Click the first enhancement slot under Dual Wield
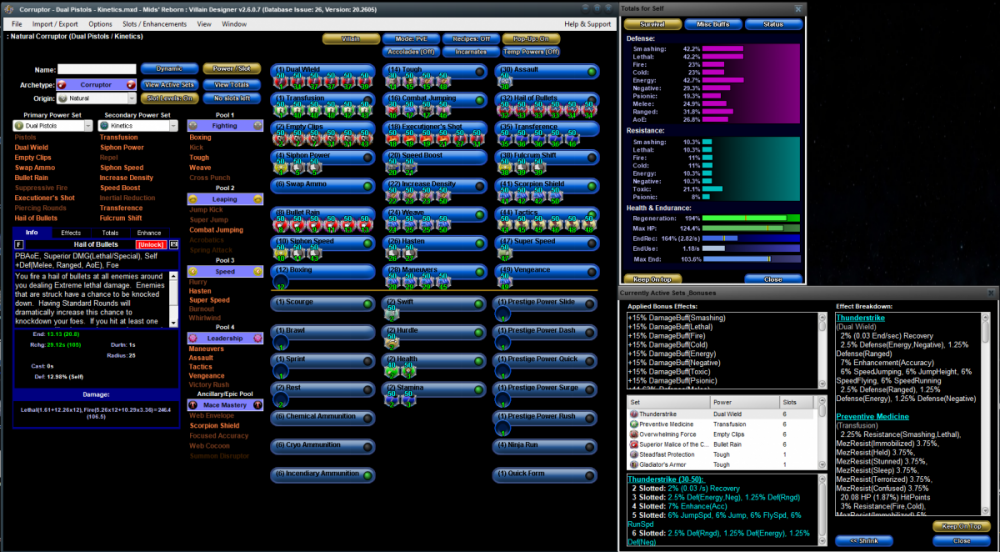Image resolution: width=1000 pixels, height=552 pixels. click(x=280, y=81)
